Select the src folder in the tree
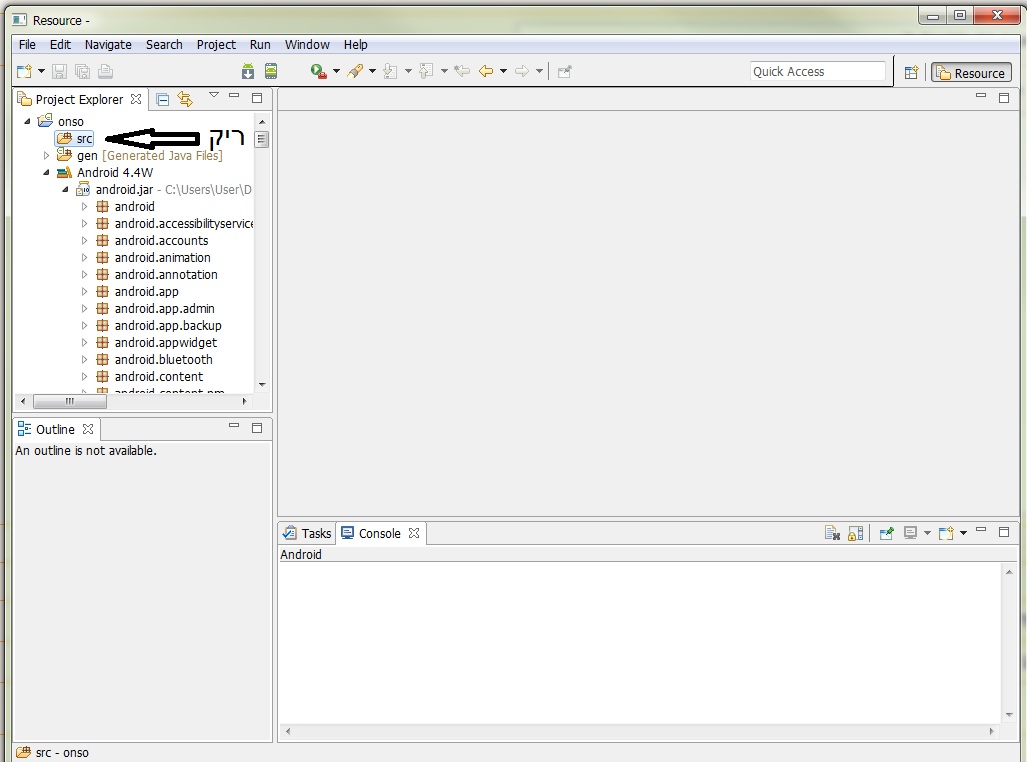1027x762 pixels. [x=84, y=138]
